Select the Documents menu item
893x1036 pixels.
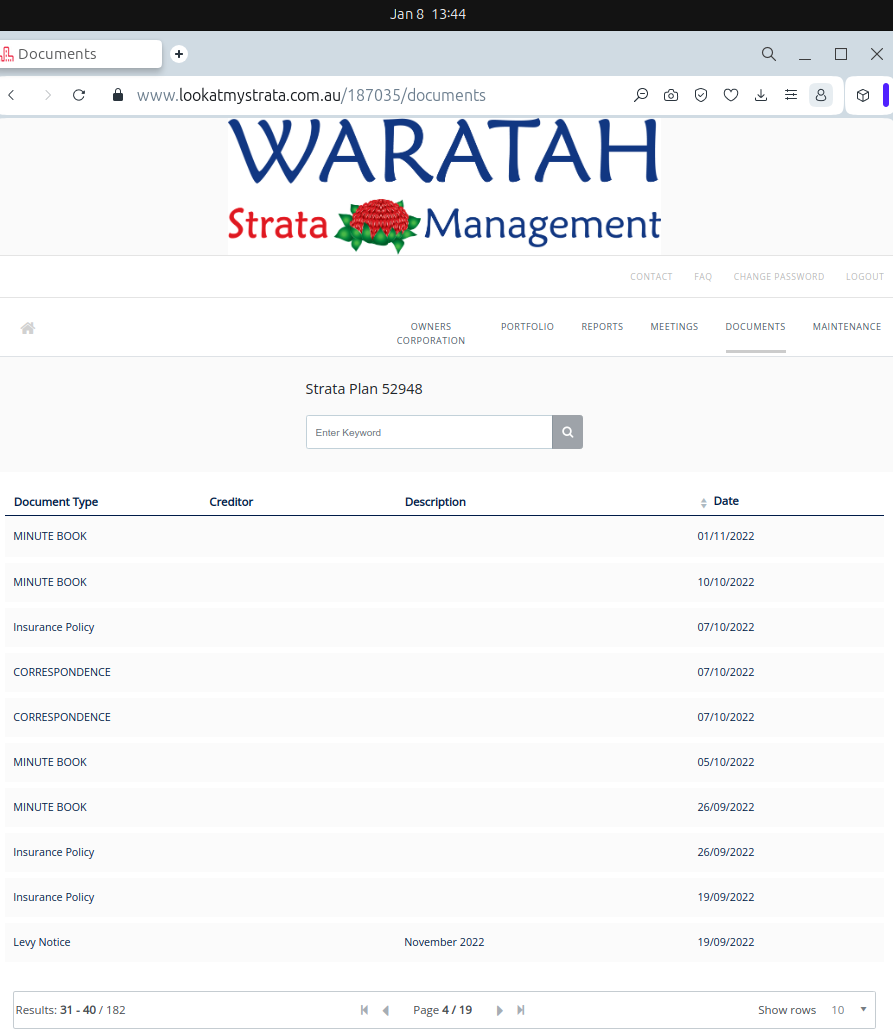coord(755,326)
